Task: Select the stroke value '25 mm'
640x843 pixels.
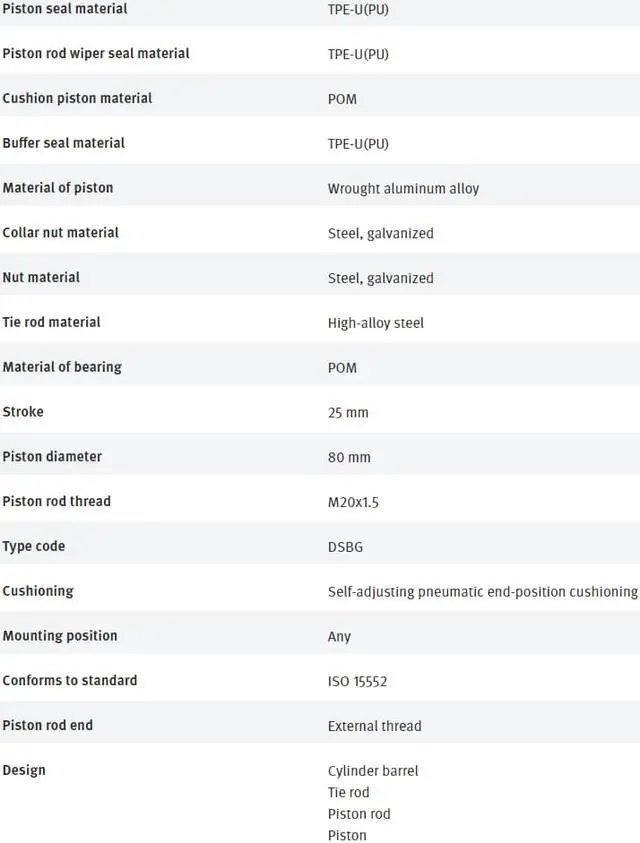Action: 348,412
